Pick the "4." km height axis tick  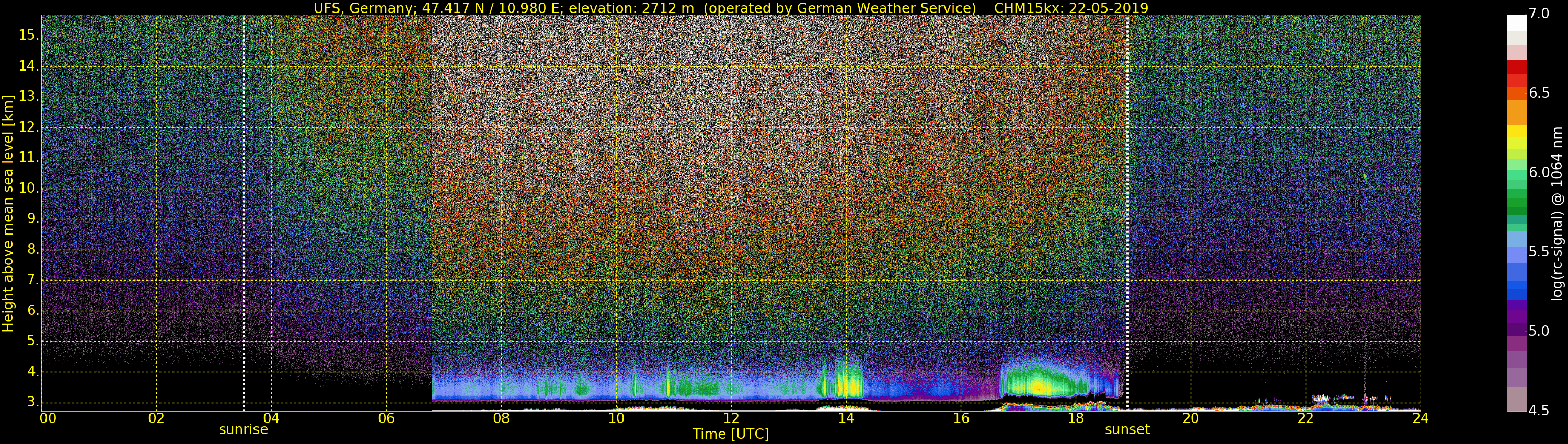[32, 372]
